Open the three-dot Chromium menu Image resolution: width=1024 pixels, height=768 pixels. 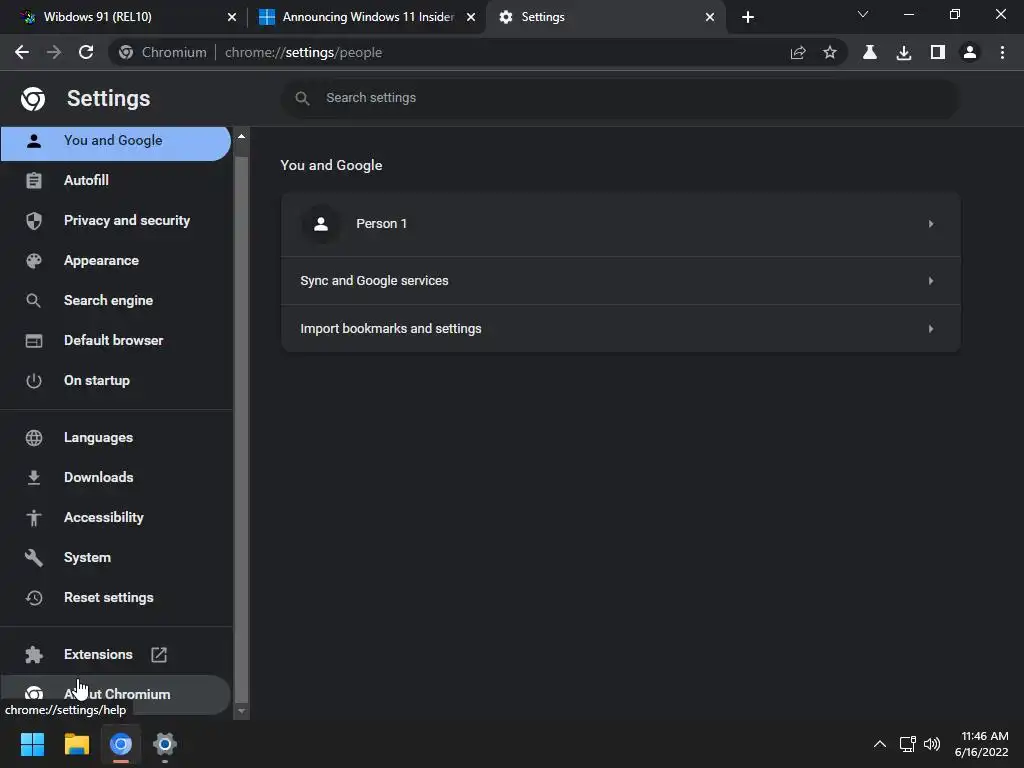1002,52
